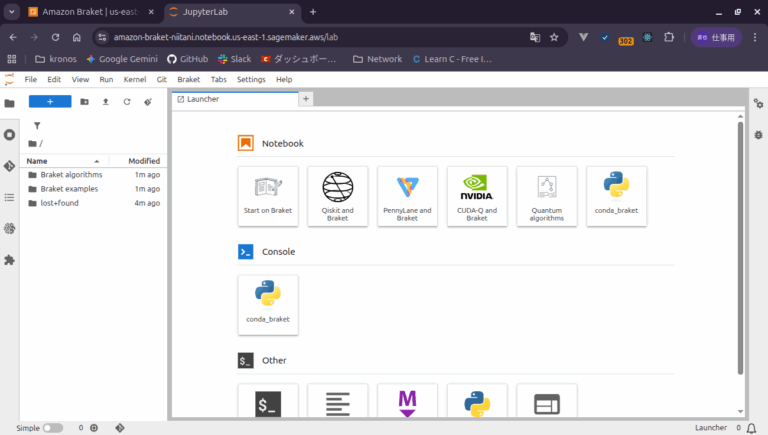Click the Git clone icon in file toolbar

pos(148,101)
